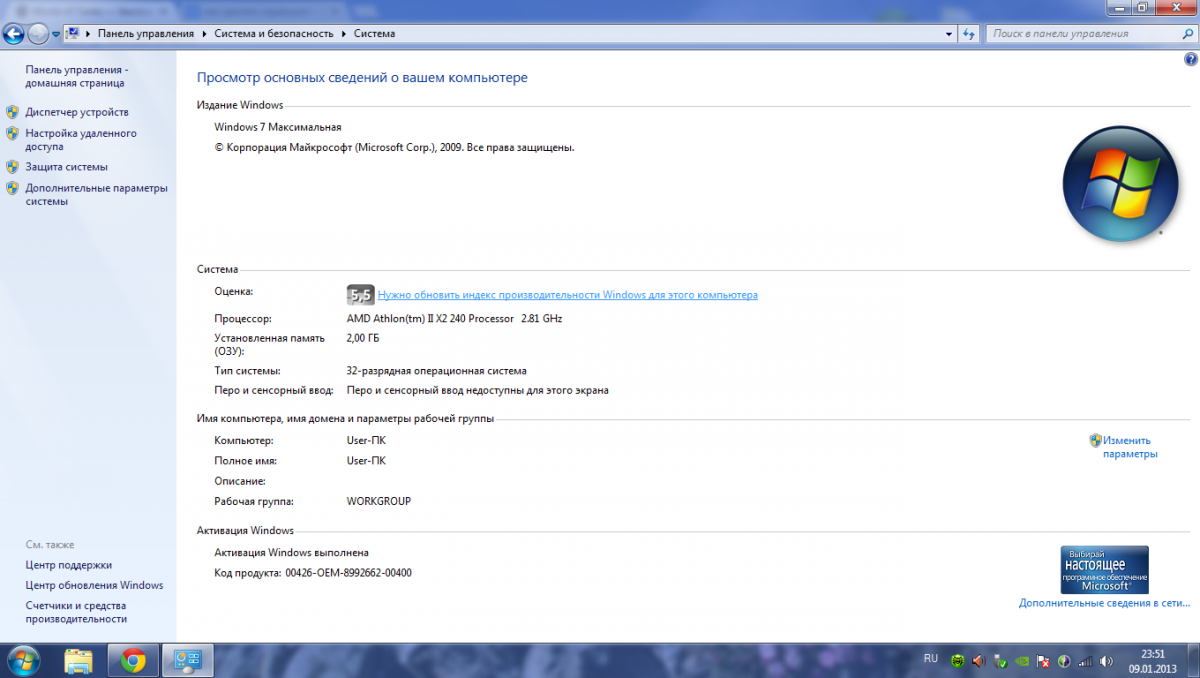Click shield icon beside Настройка удаленного доступа
Screen dimensions: 1200x678
(x=12, y=133)
